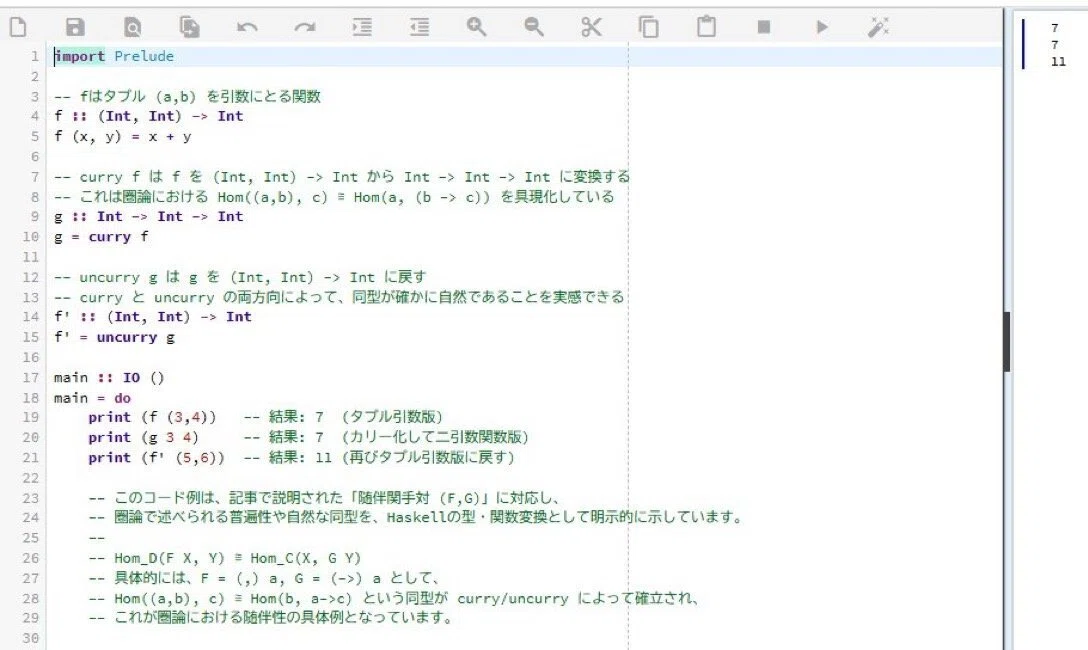Click the editor vertical scrollbar thumb

coord(1006,342)
